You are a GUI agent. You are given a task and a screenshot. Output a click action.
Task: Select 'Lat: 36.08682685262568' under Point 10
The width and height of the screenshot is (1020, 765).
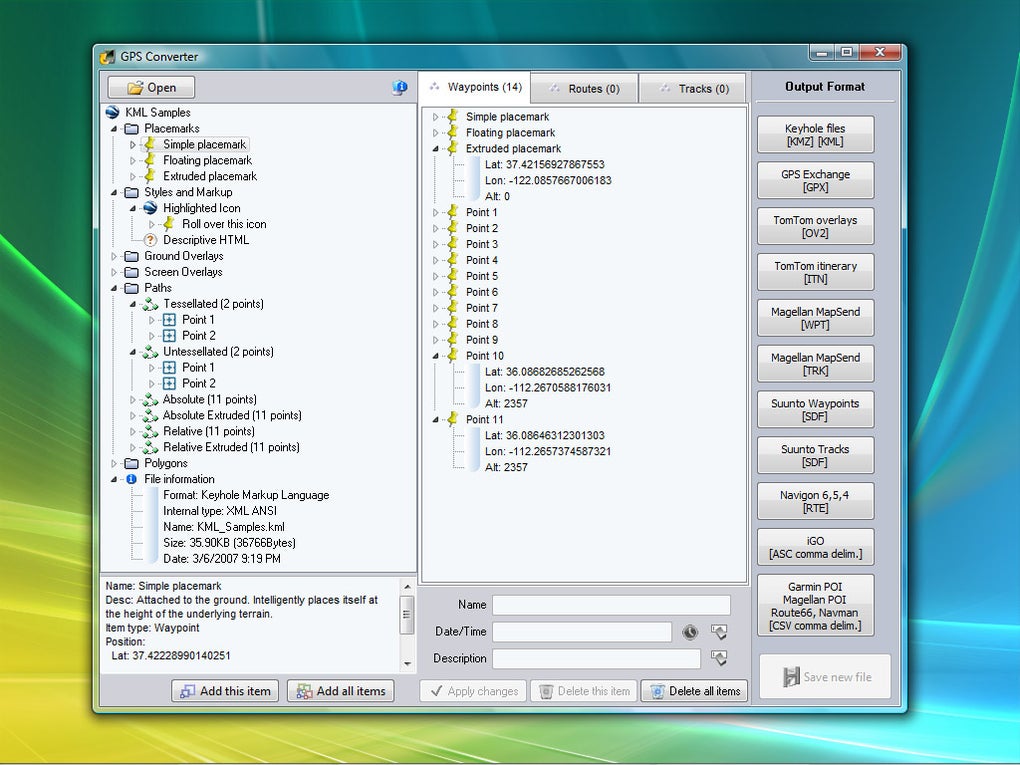tap(544, 372)
